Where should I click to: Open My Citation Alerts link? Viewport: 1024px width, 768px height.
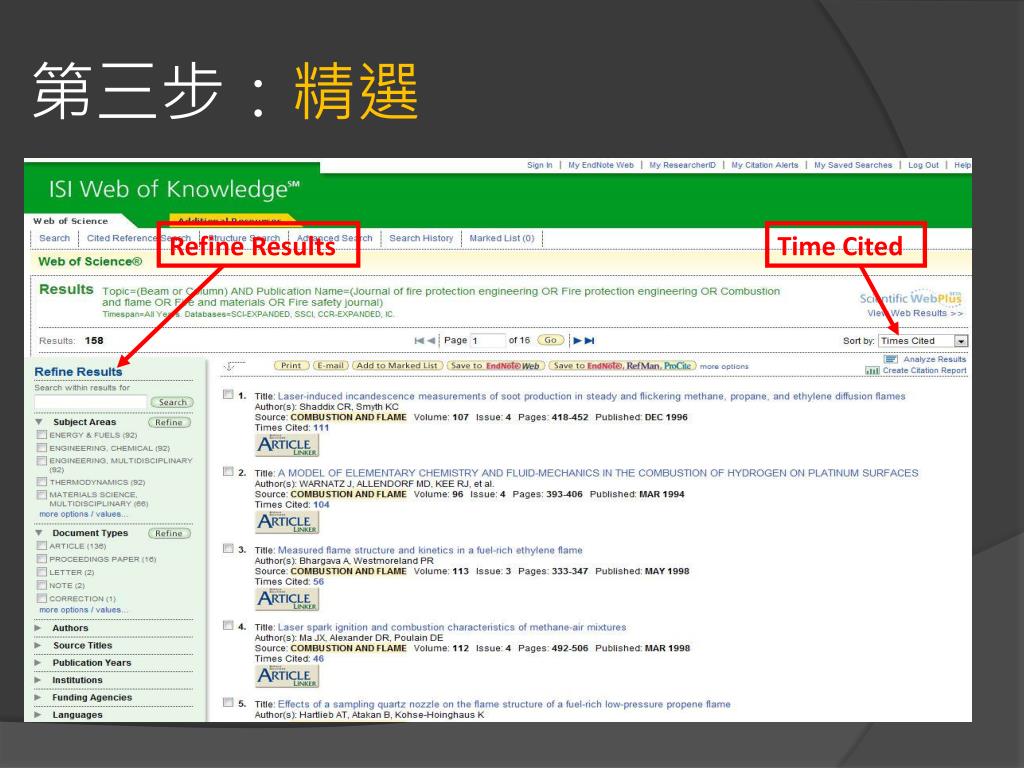click(765, 165)
